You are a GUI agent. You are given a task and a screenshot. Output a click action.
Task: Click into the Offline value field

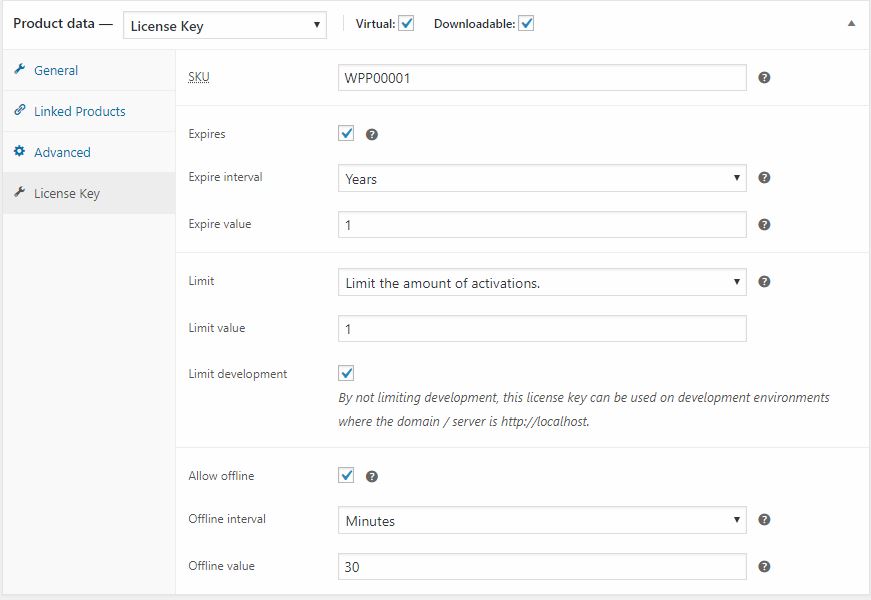(x=542, y=567)
